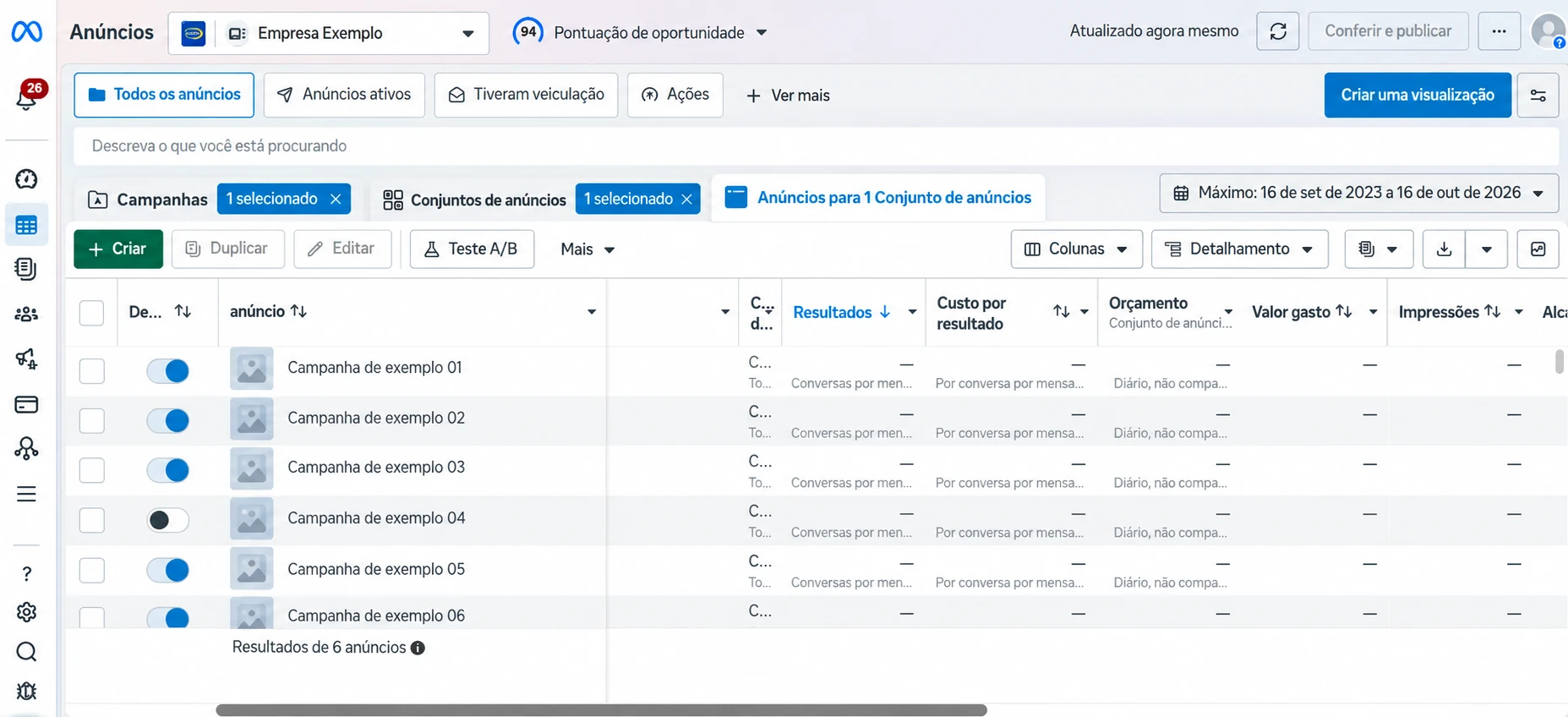Open the audiences people icon in sidebar

(26, 315)
